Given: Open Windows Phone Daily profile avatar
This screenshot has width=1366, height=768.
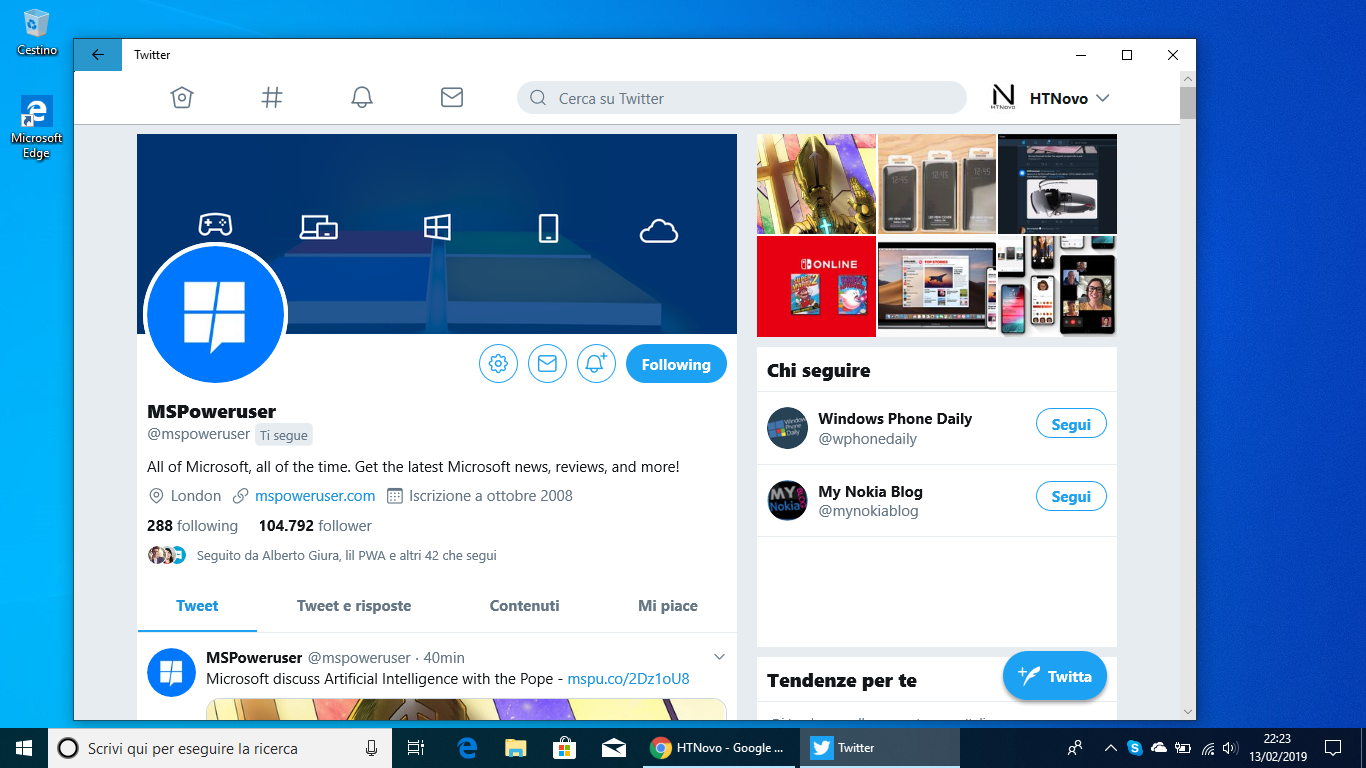Looking at the screenshot, I should pos(787,428).
